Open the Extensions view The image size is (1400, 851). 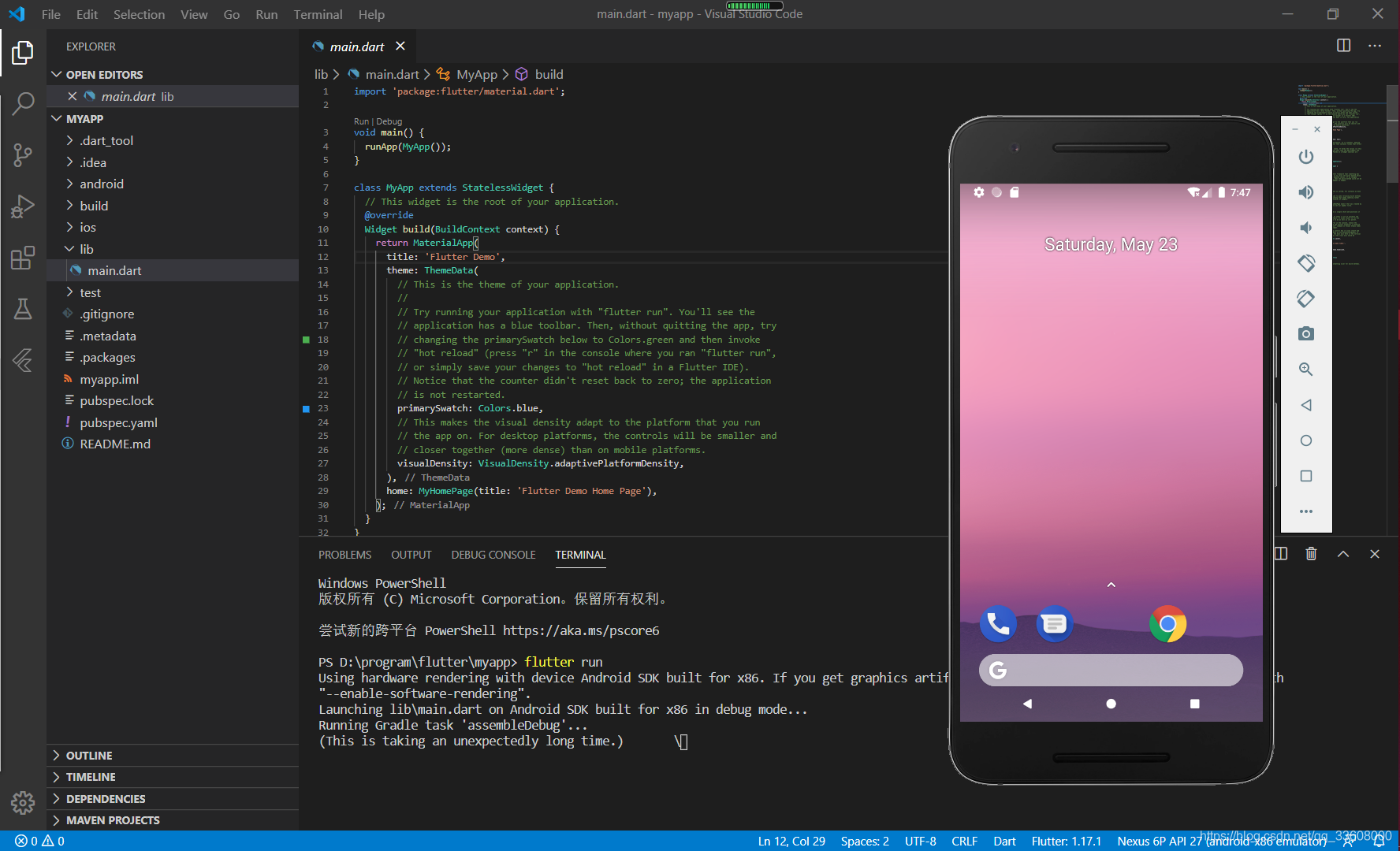click(23, 258)
